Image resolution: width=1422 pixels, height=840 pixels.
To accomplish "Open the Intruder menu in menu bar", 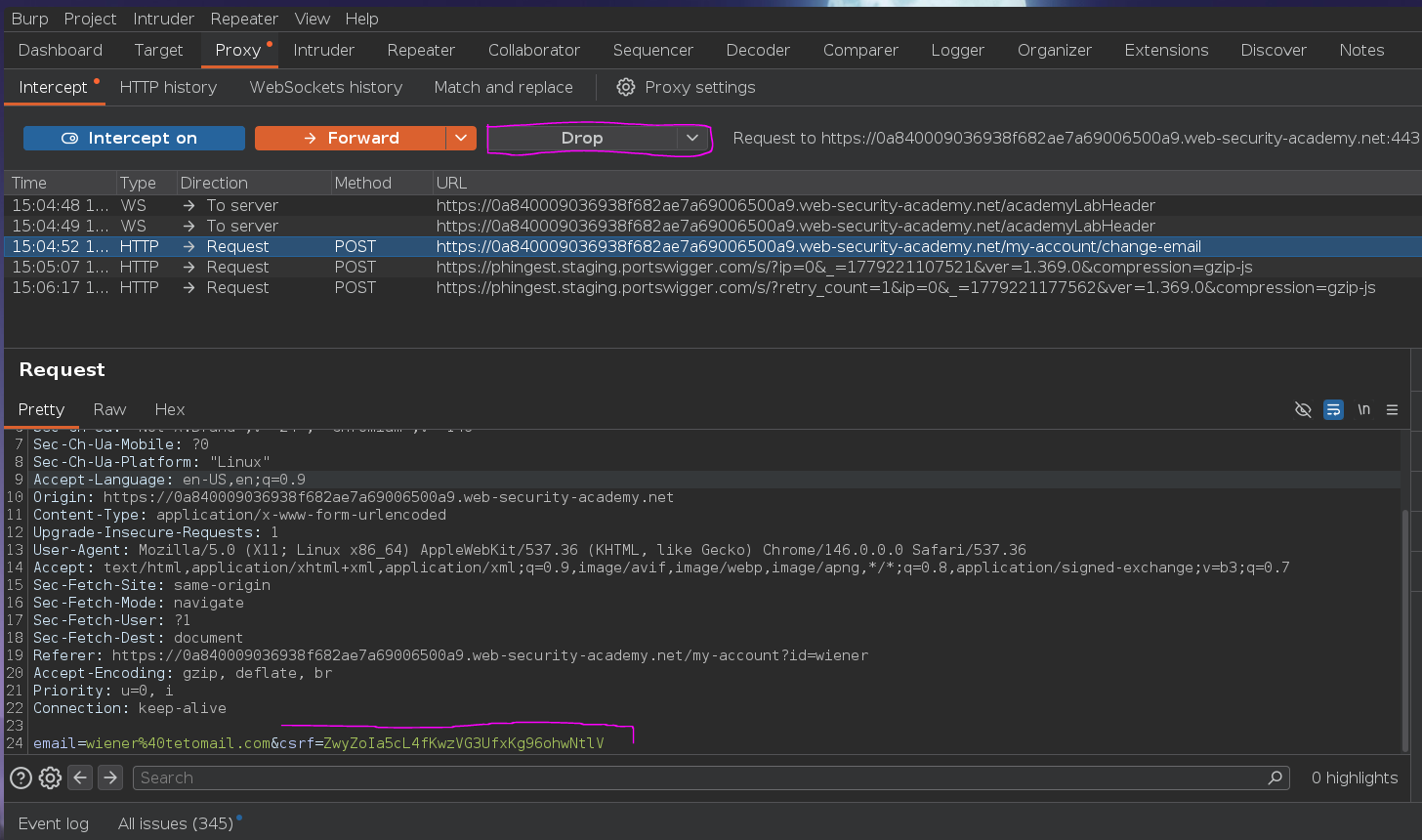I will (x=163, y=19).
